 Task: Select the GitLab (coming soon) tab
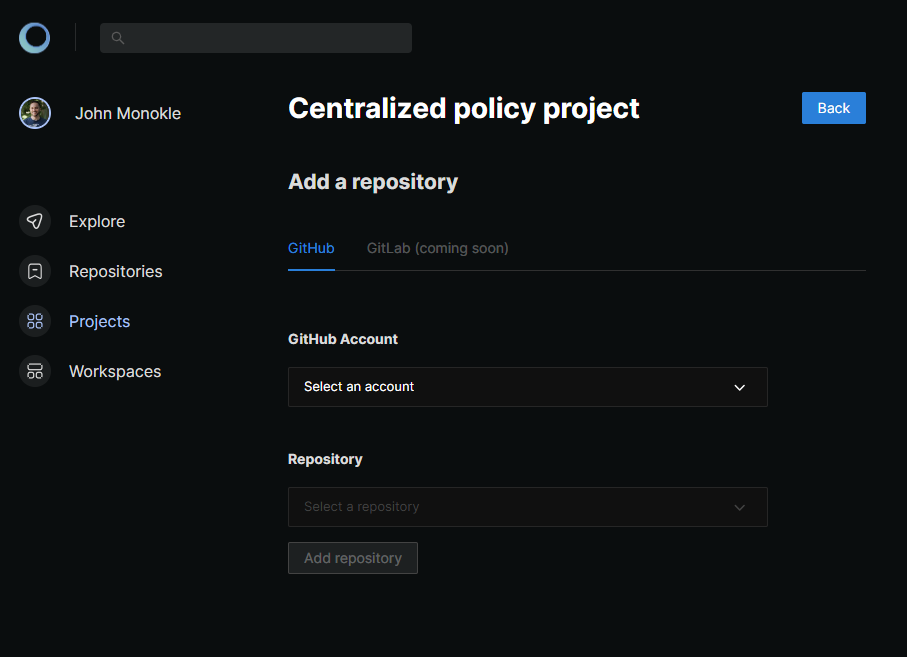pyautogui.click(x=437, y=248)
